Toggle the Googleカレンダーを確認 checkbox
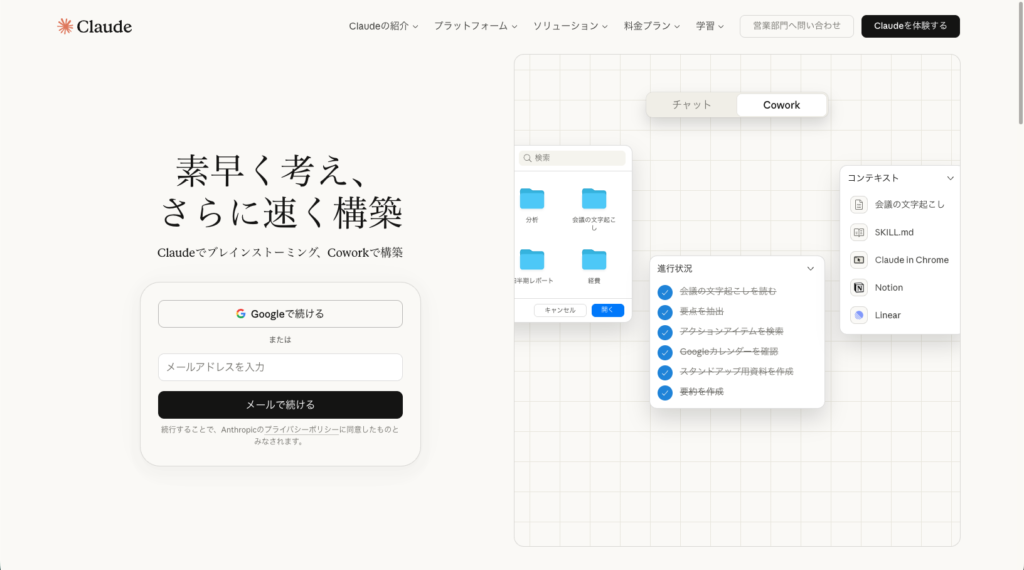 (x=665, y=352)
